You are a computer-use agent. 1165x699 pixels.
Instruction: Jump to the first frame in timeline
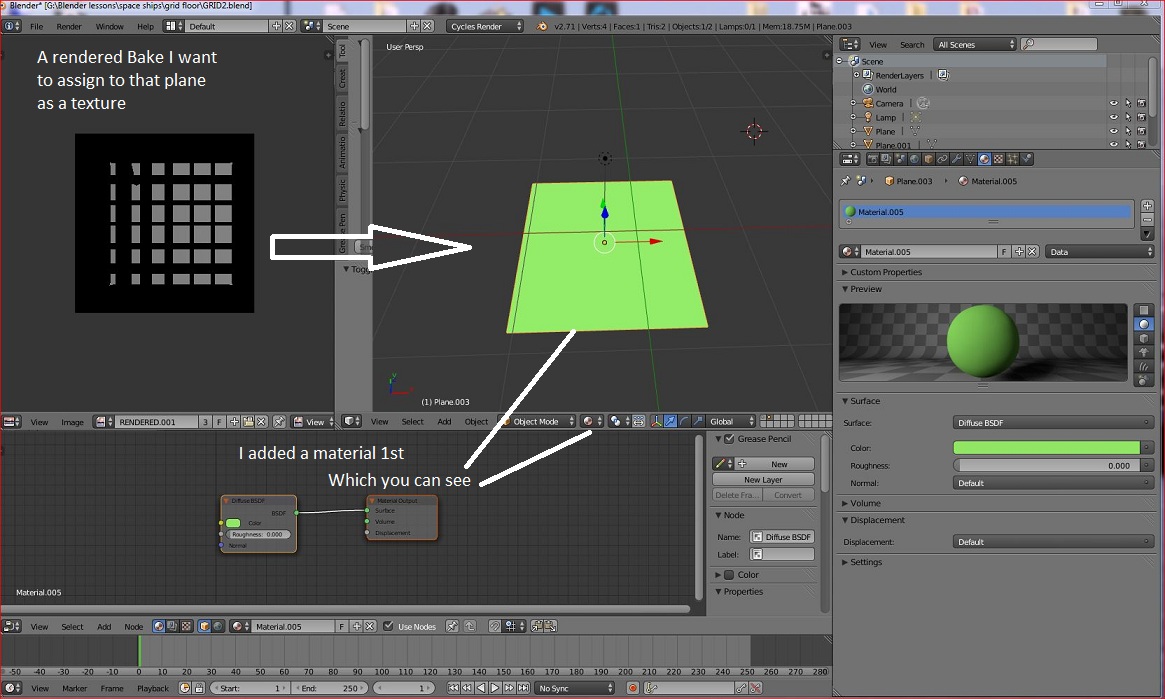pyautogui.click(x=452, y=688)
